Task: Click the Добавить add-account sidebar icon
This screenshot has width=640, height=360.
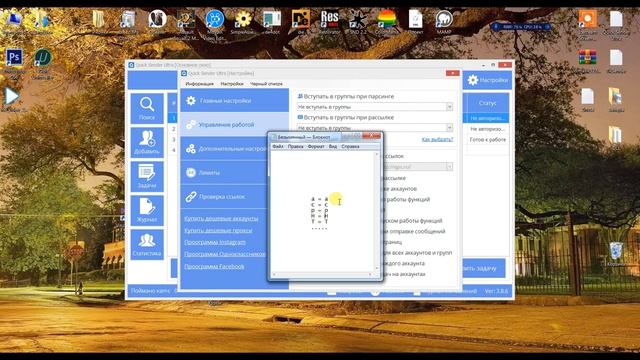Action: pos(147,142)
